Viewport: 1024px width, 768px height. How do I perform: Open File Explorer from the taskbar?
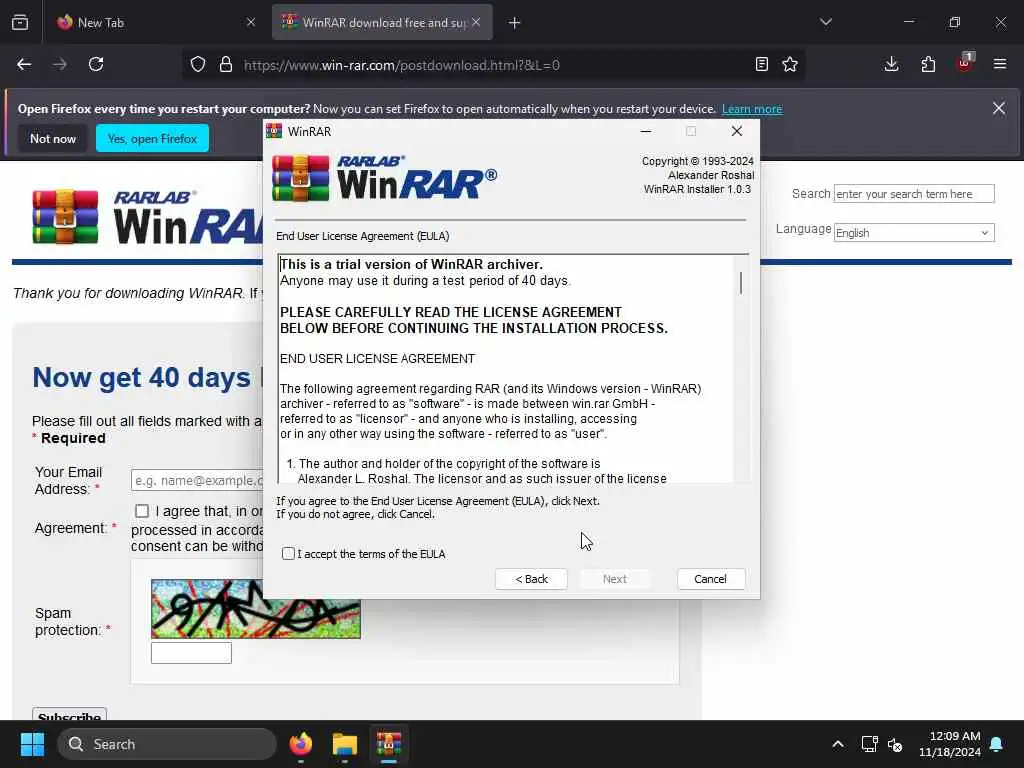[345, 744]
